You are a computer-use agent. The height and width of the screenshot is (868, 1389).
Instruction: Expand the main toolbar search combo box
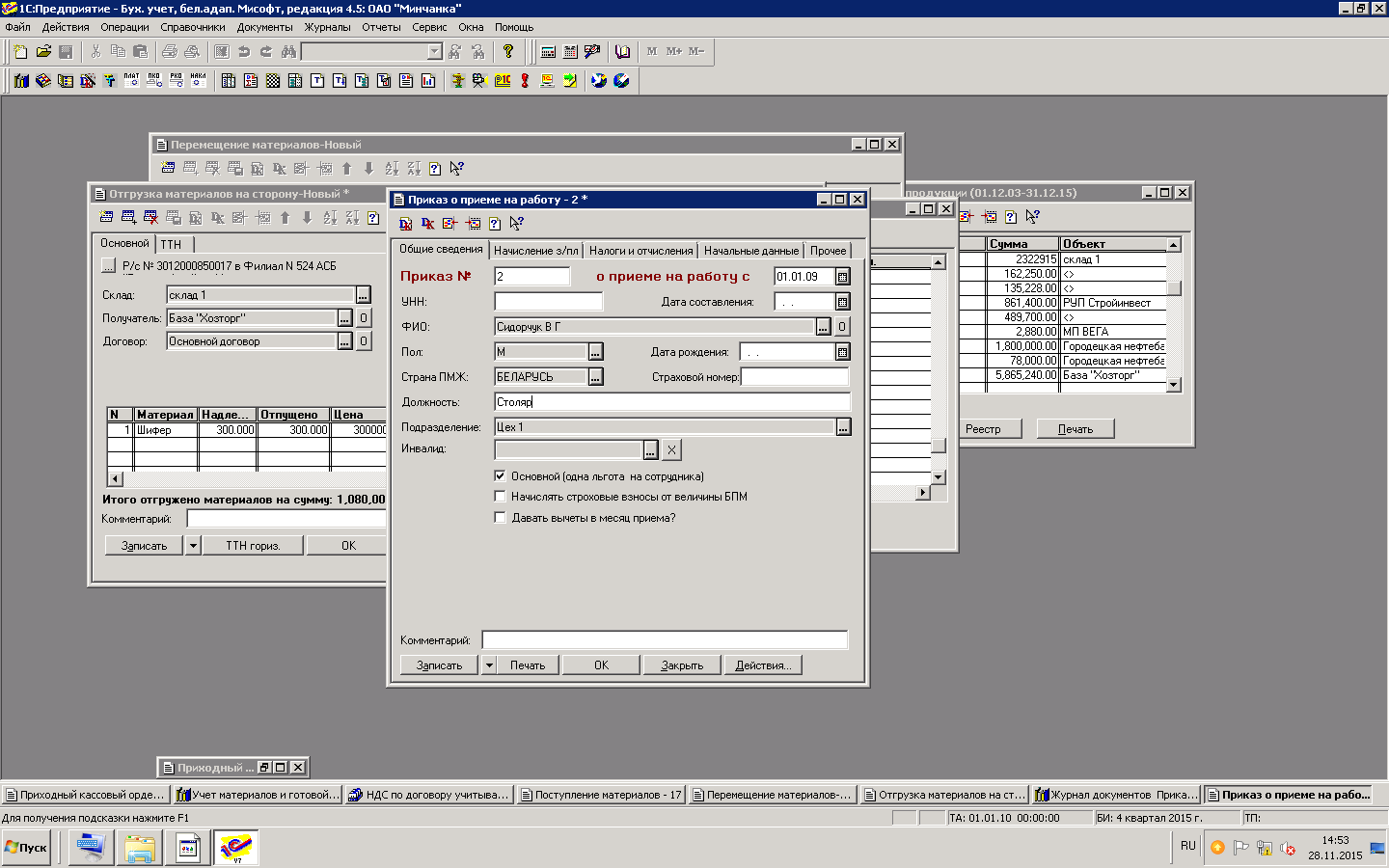[x=434, y=51]
